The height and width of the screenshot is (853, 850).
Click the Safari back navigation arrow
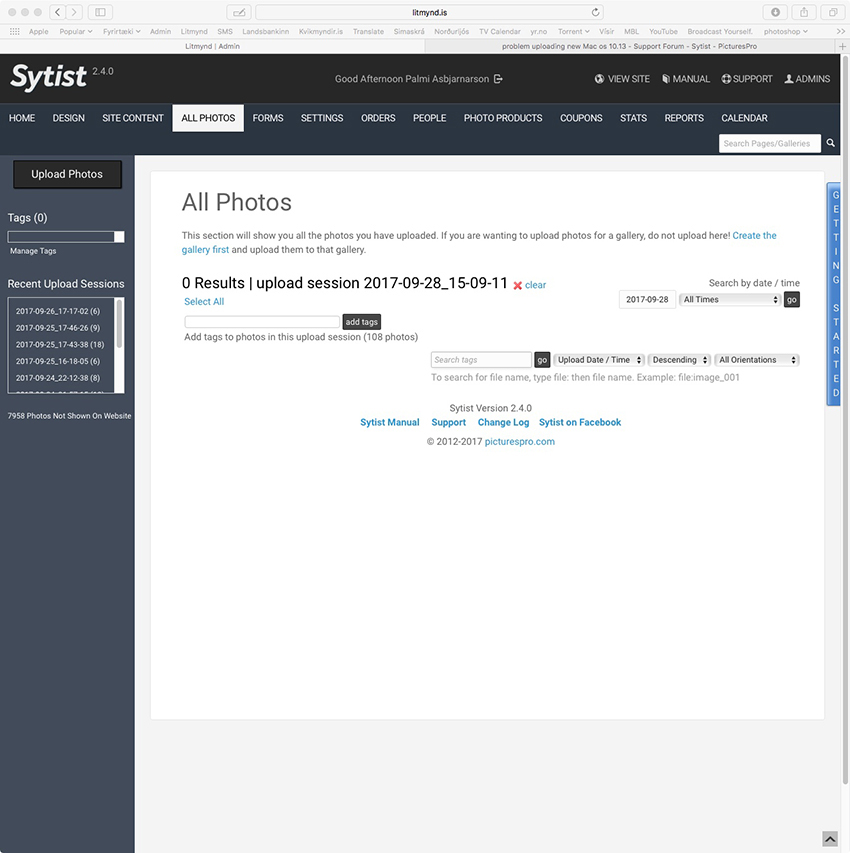pyautogui.click(x=58, y=12)
